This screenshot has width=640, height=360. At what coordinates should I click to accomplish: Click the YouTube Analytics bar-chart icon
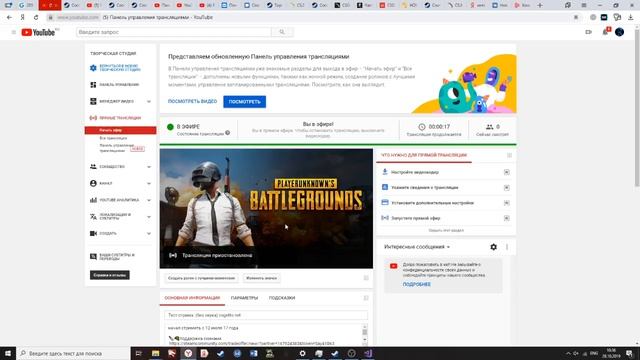coord(93,200)
